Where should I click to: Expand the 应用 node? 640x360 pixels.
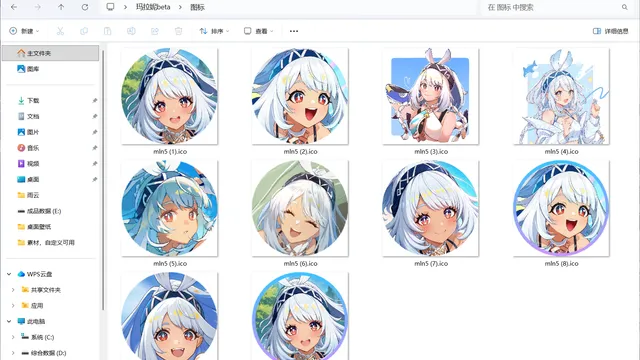pyautogui.click(x=13, y=305)
